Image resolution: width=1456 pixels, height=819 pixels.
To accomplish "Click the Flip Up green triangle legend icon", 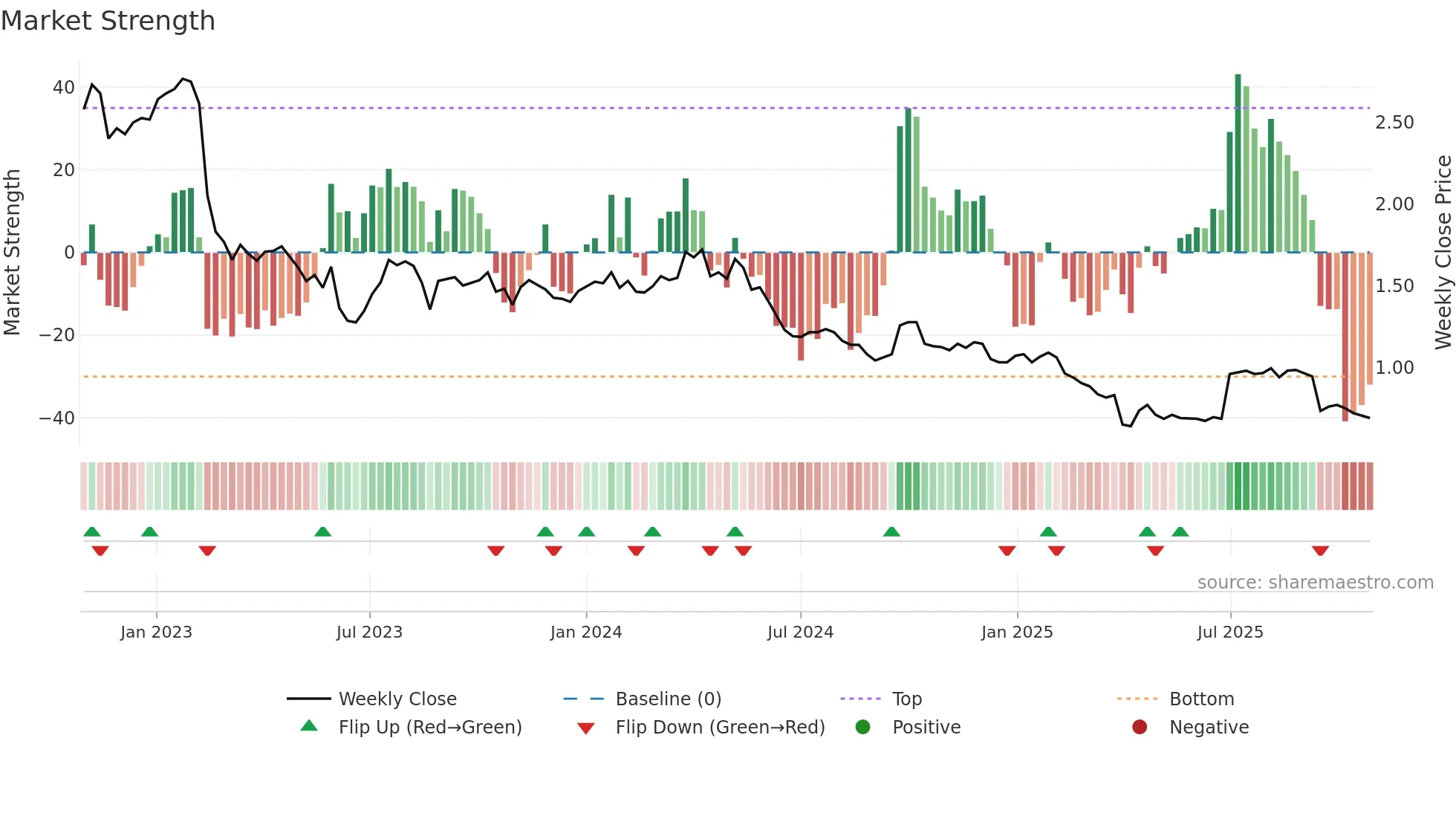I will 309,726.
